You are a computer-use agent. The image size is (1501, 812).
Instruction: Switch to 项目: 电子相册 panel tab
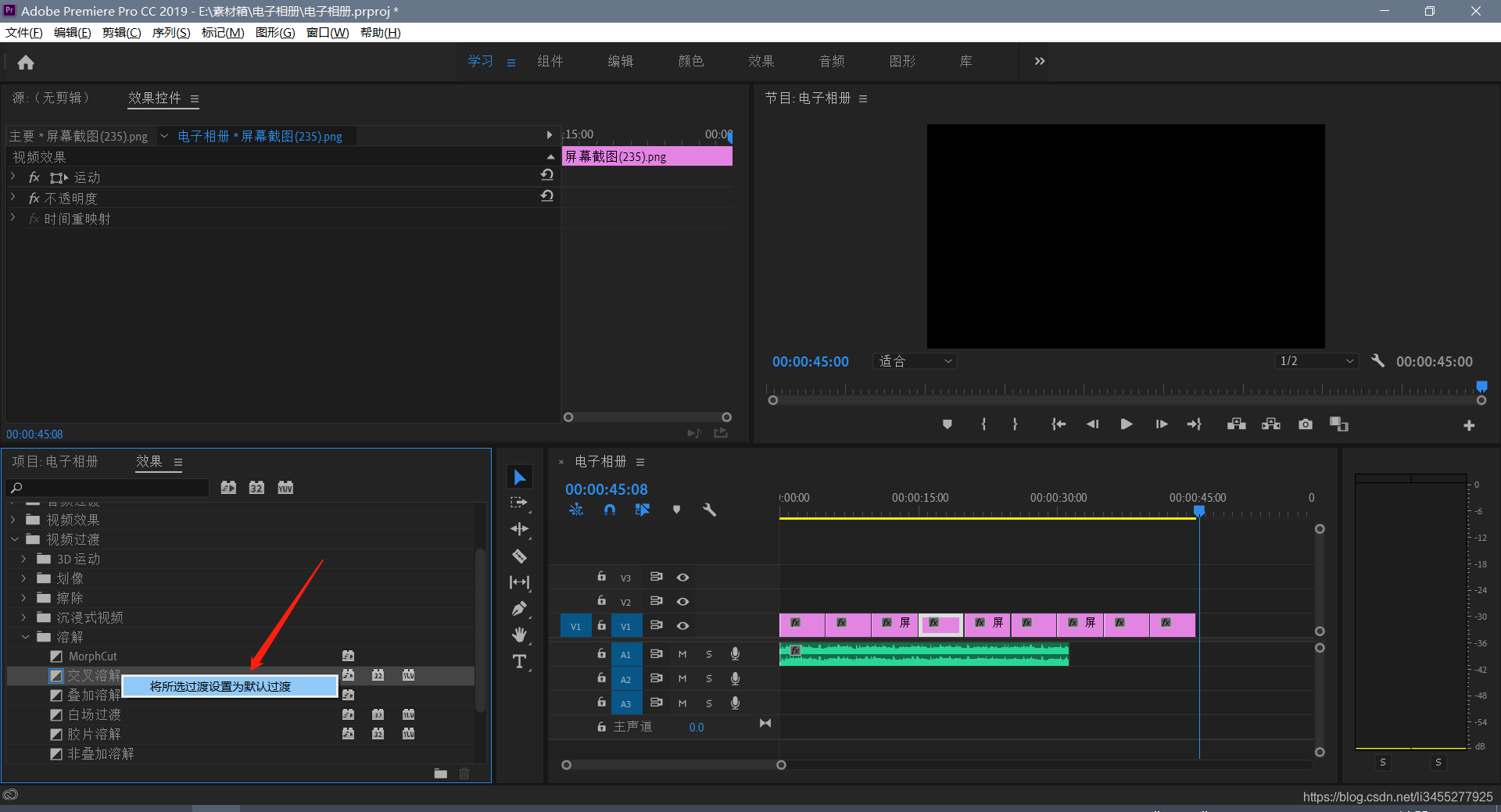click(x=55, y=462)
